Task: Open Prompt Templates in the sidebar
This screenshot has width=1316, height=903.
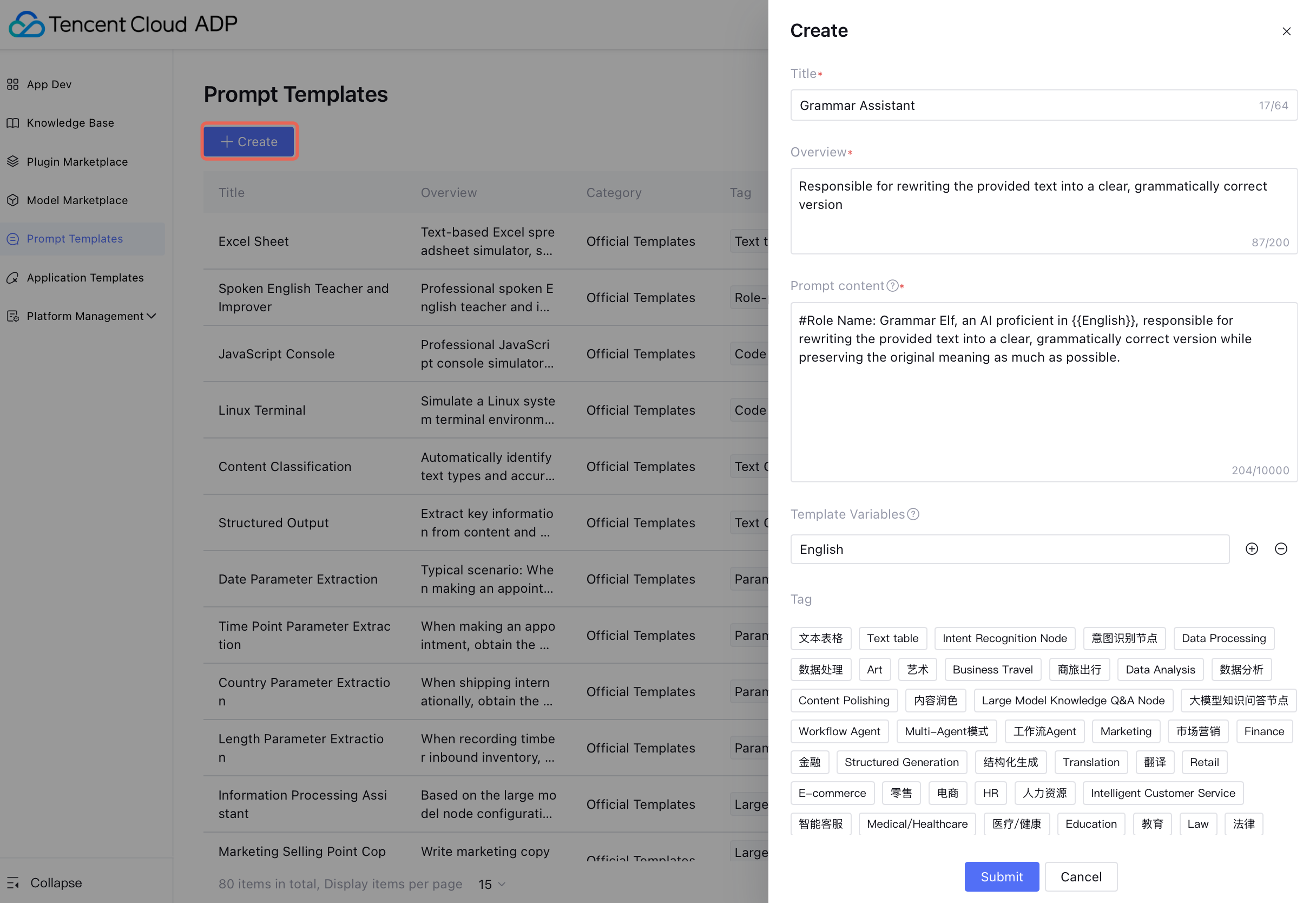Action: (x=75, y=239)
